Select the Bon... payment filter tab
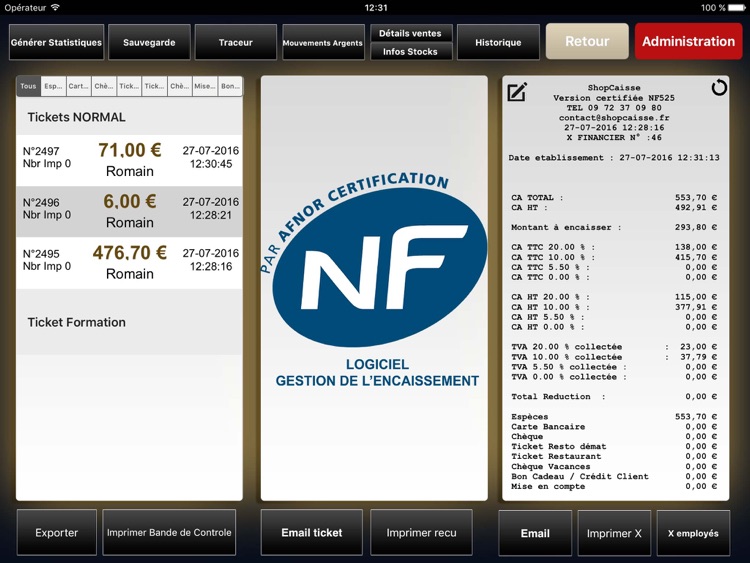Viewport: 750px width, 563px height. coord(230,86)
